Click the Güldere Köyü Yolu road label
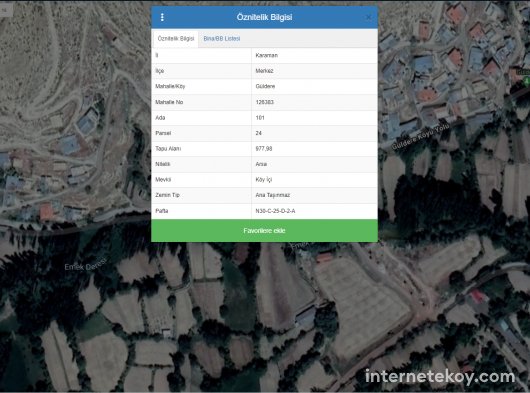The height and width of the screenshot is (393, 530). (421, 137)
